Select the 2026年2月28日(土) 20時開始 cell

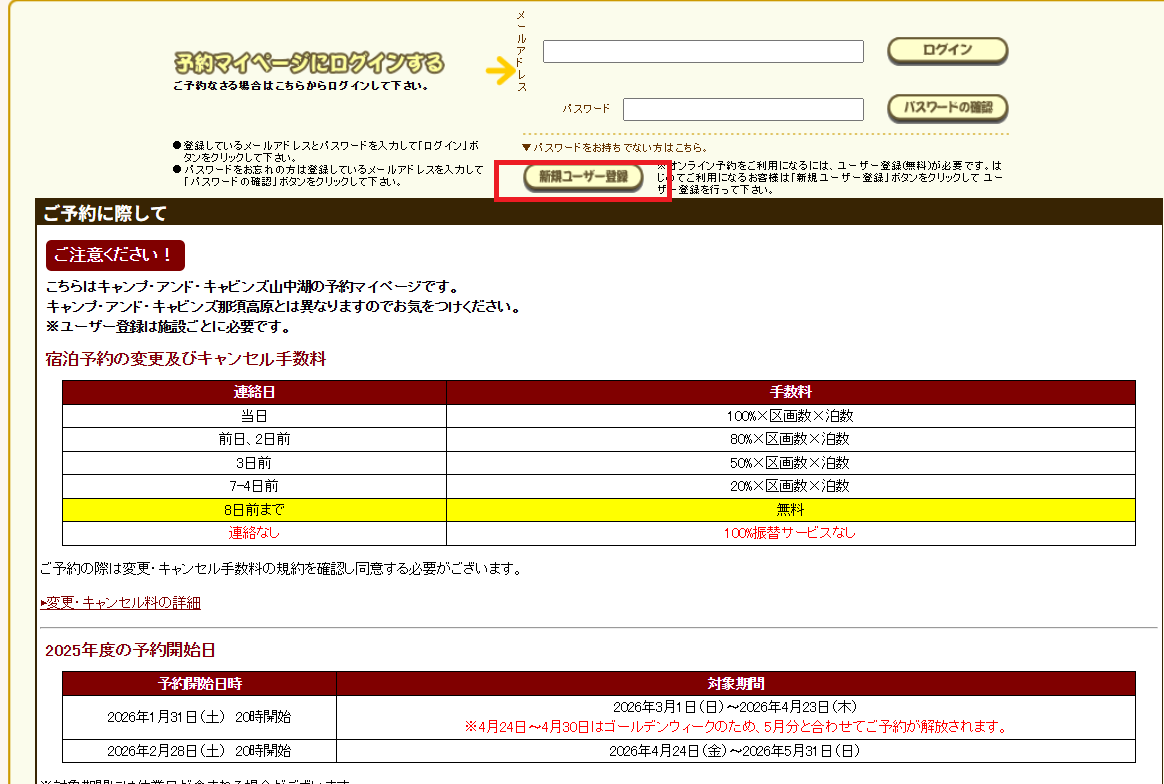click(199, 751)
